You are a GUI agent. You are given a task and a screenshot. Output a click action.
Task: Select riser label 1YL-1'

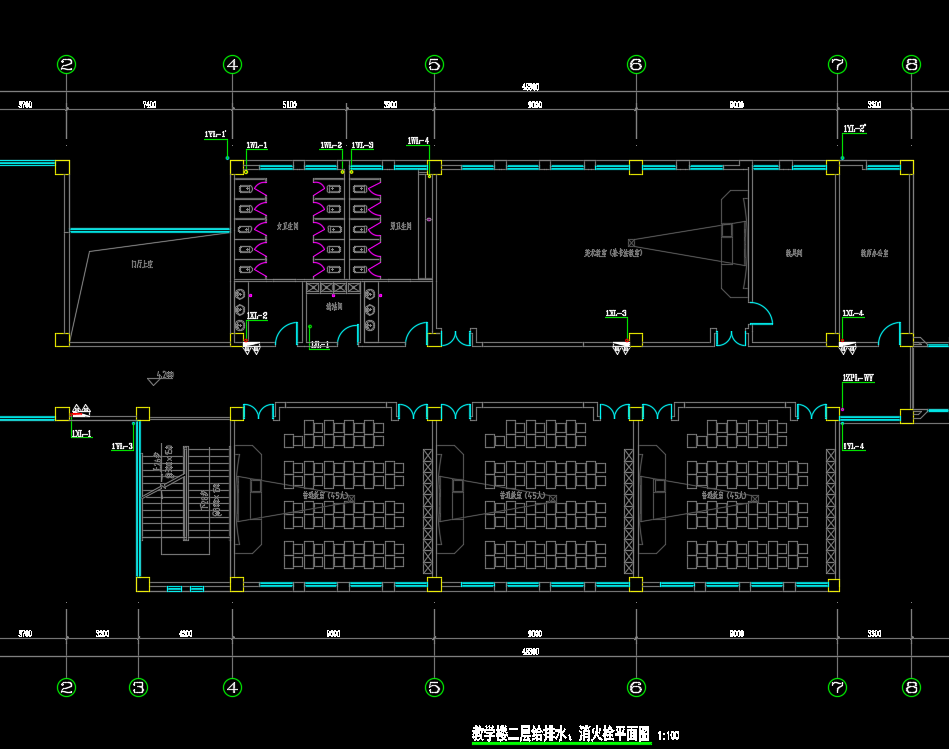(215, 134)
